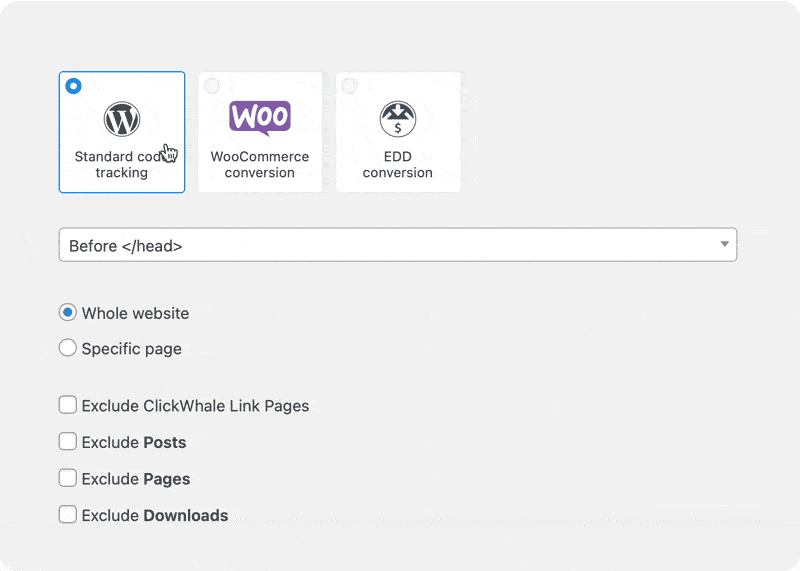Select the EDD conversion radio button
800x571 pixels.
pos(349,86)
